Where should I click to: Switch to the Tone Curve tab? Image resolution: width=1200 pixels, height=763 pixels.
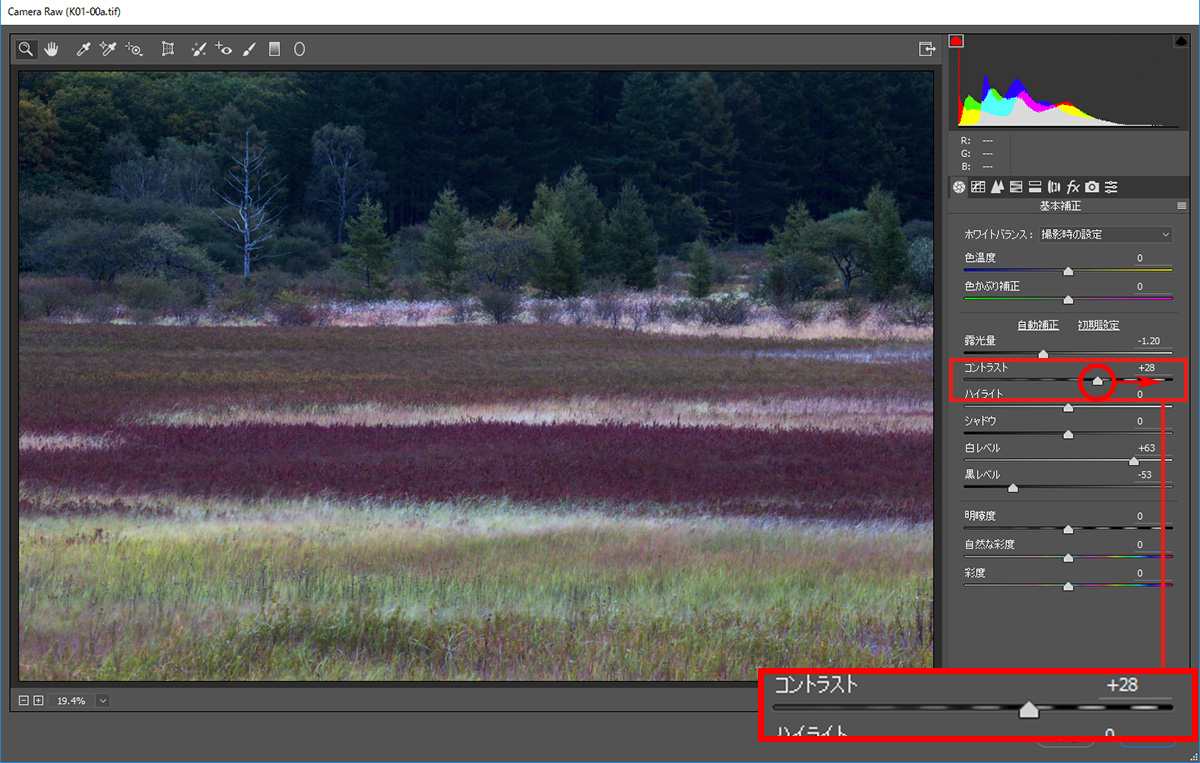978,187
